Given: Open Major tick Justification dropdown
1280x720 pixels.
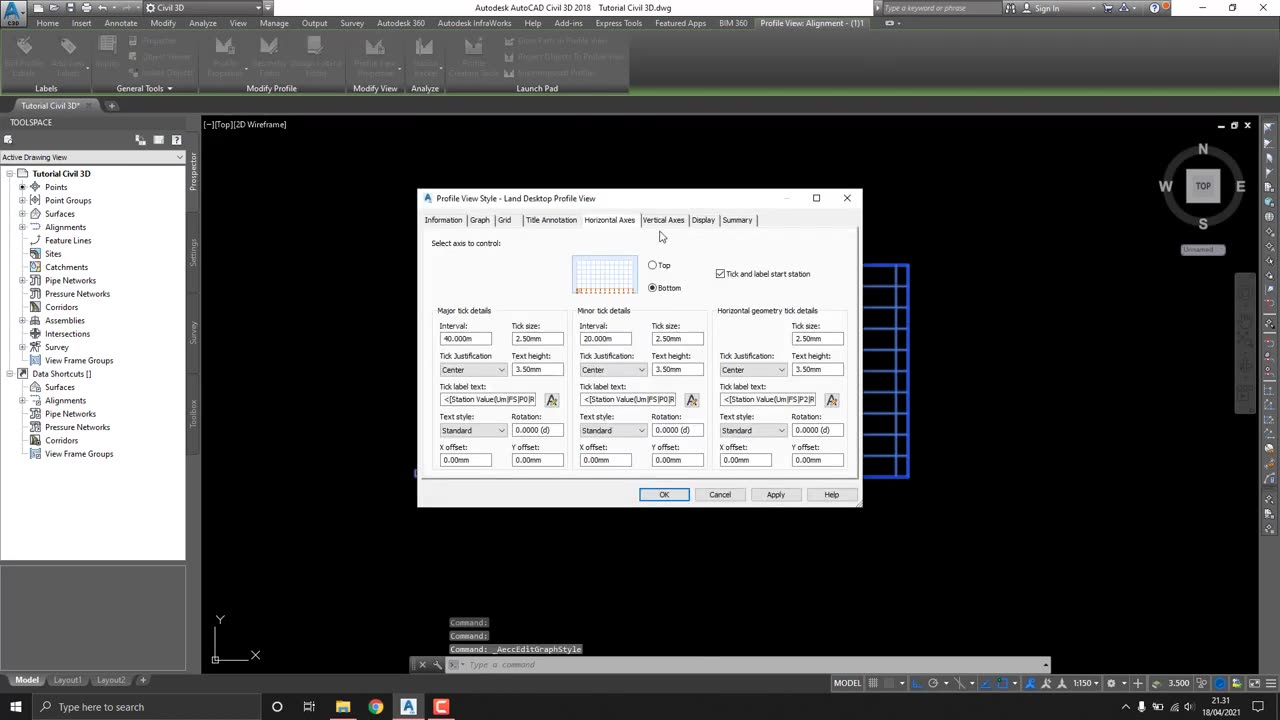Looking at the screenshot, I should (473, 370).
